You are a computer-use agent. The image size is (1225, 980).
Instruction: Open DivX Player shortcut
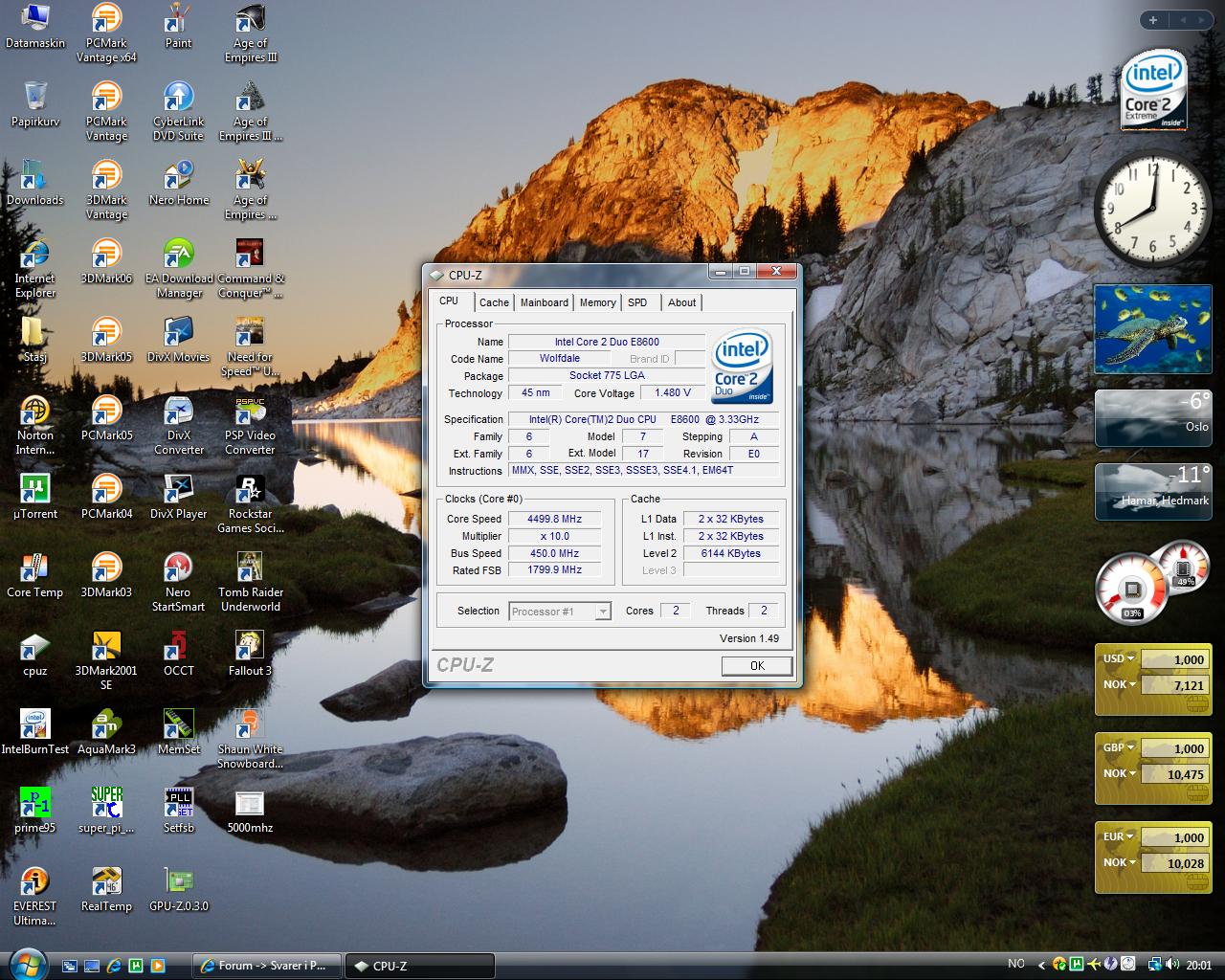(178, 498)
